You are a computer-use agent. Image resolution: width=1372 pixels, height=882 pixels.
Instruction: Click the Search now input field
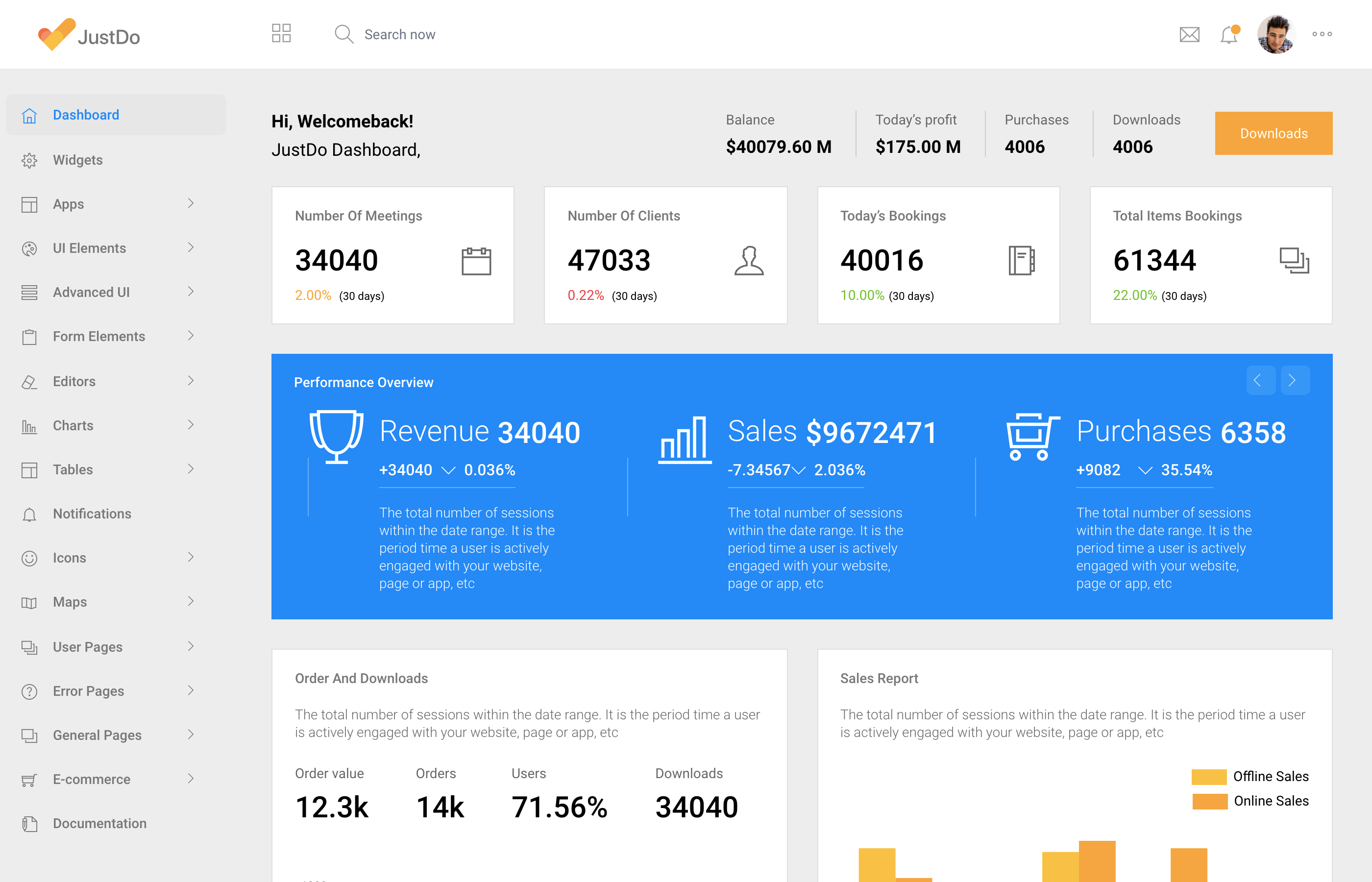399,34
